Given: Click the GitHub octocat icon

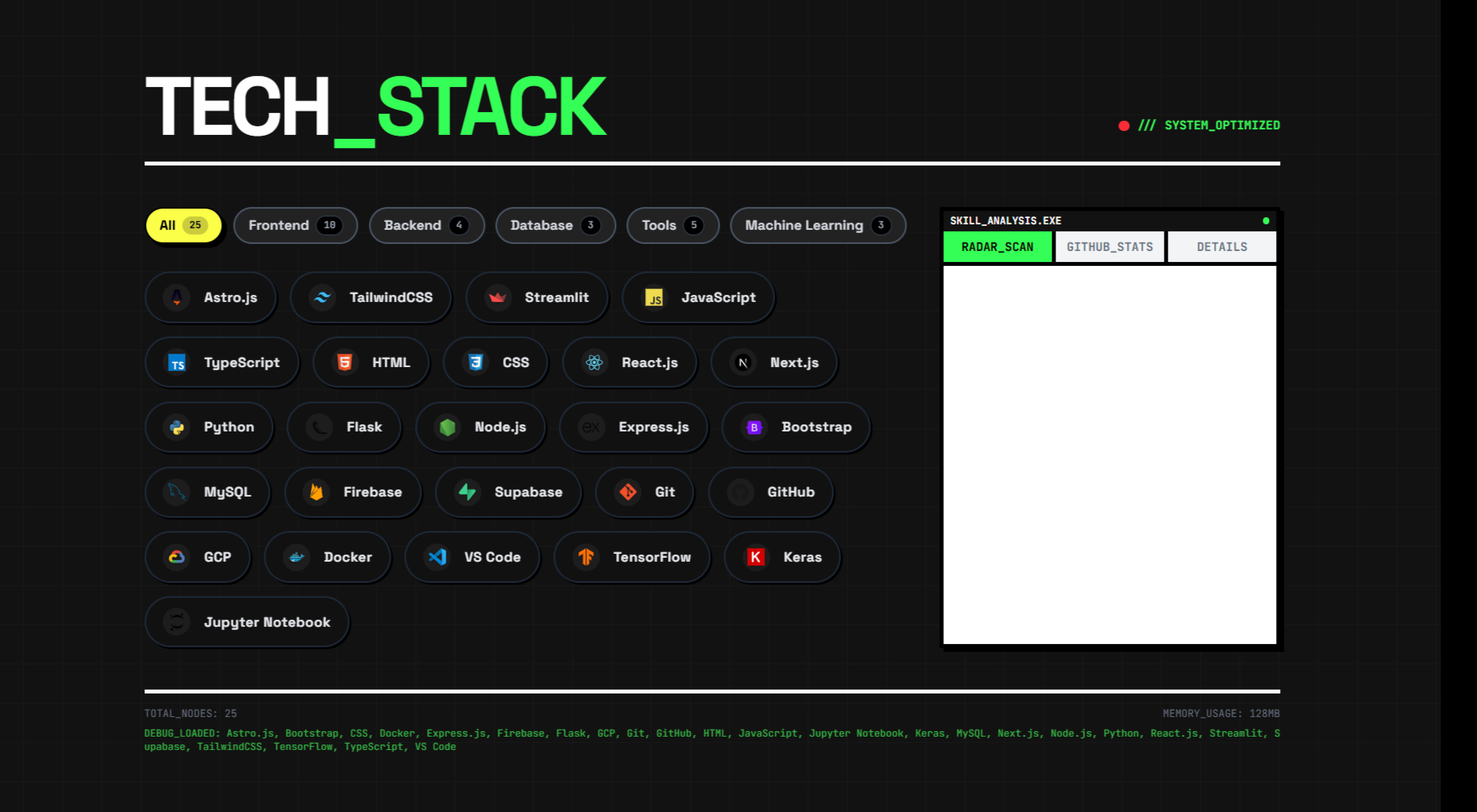Looking at the screenshot, I should tap(740, 492).
